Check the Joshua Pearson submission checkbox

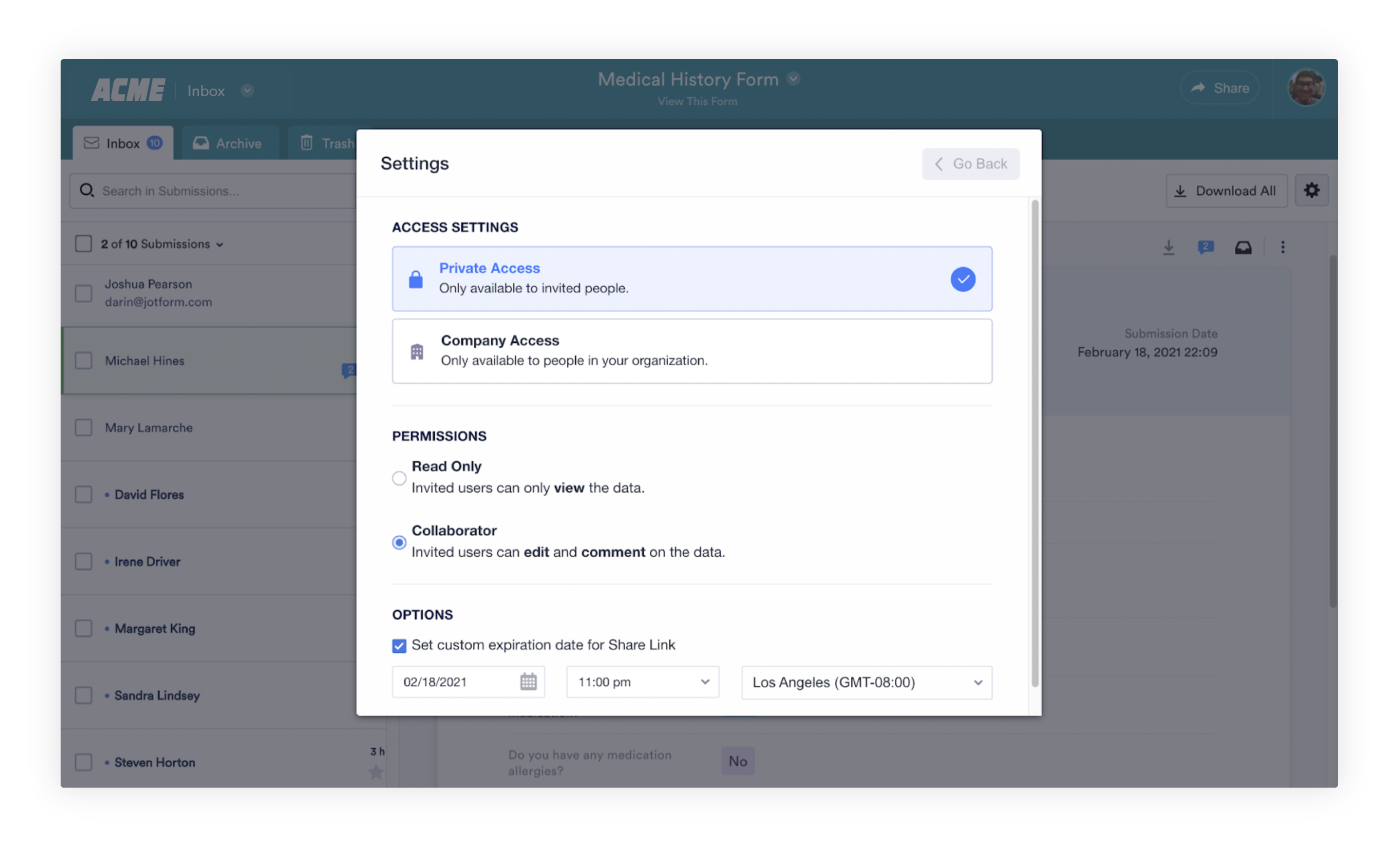click(84, 293)
